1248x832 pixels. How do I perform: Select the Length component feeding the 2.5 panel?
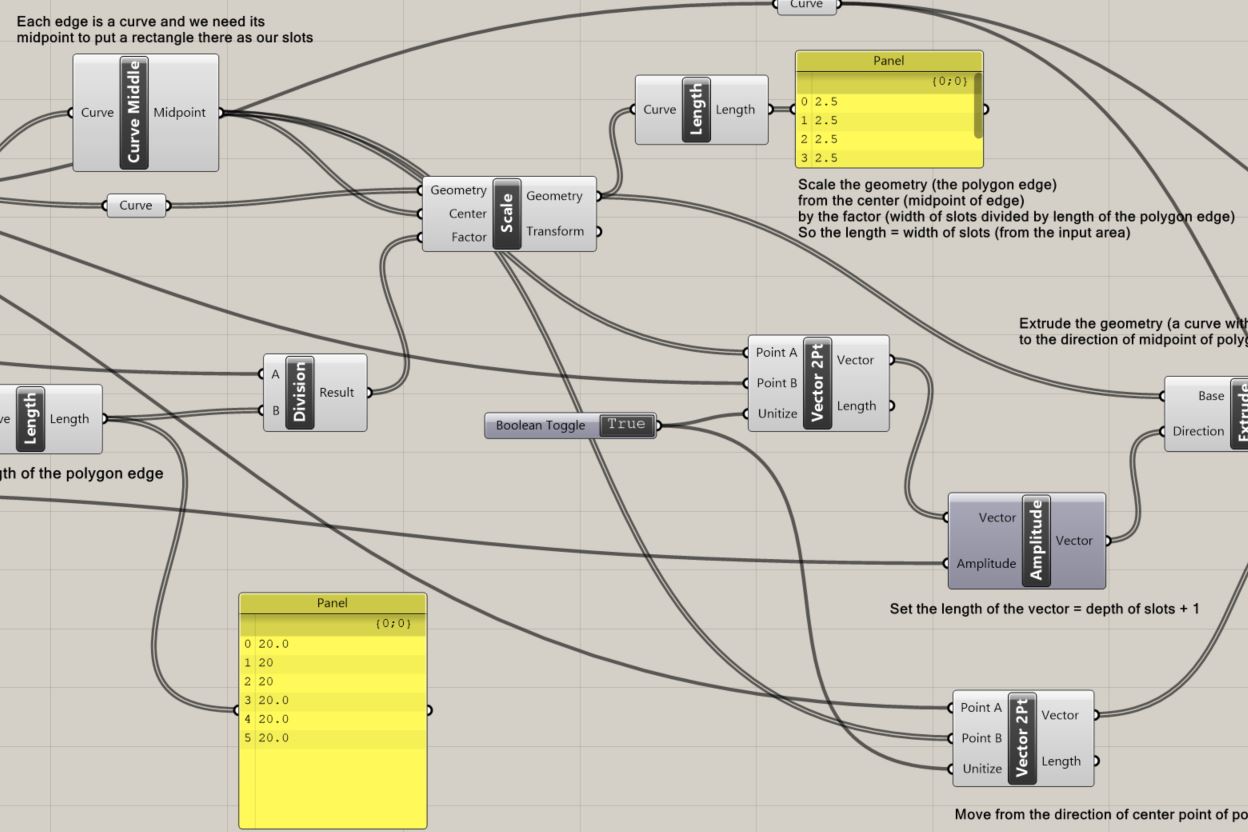(x=697, y=110)
